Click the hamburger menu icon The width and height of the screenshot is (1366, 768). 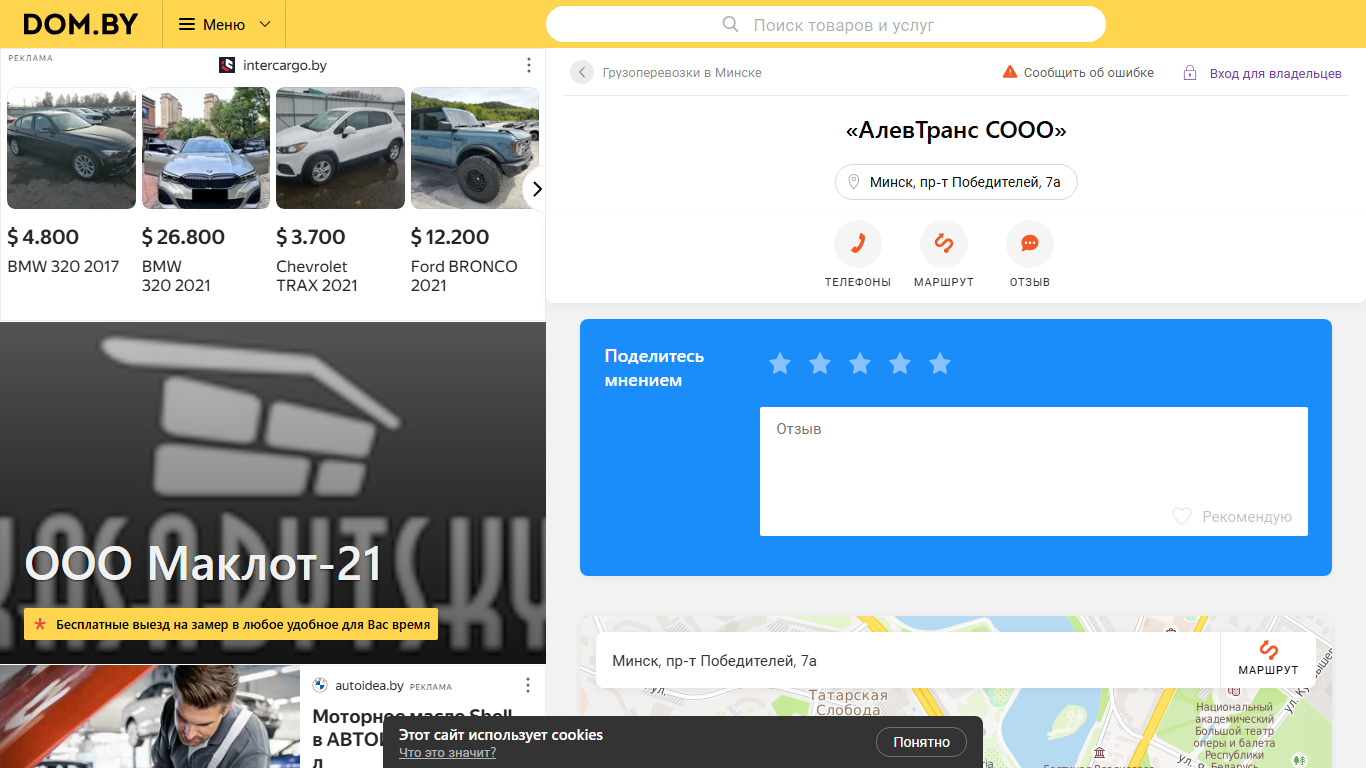187,24
